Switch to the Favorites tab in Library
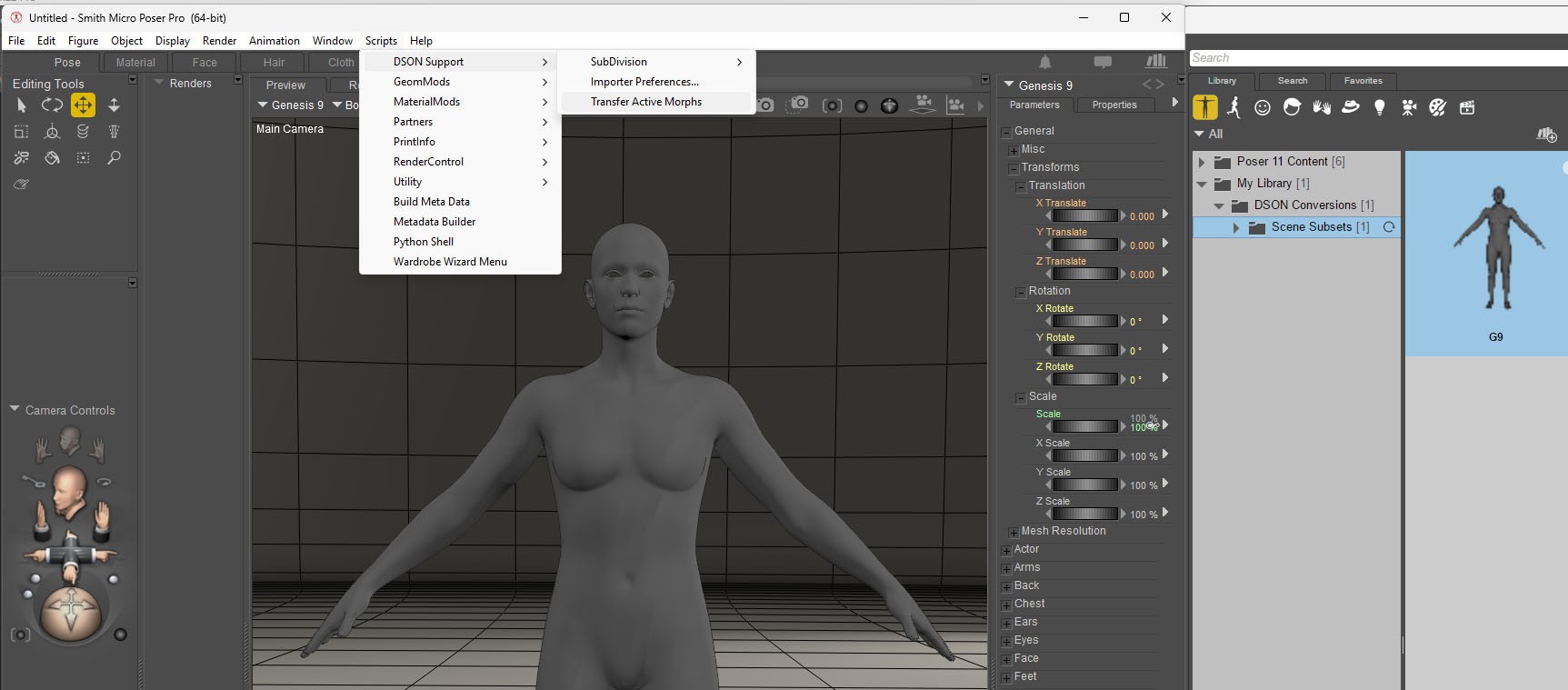The height and width of the screenshot is (690, 1568). coord(1363,81)
